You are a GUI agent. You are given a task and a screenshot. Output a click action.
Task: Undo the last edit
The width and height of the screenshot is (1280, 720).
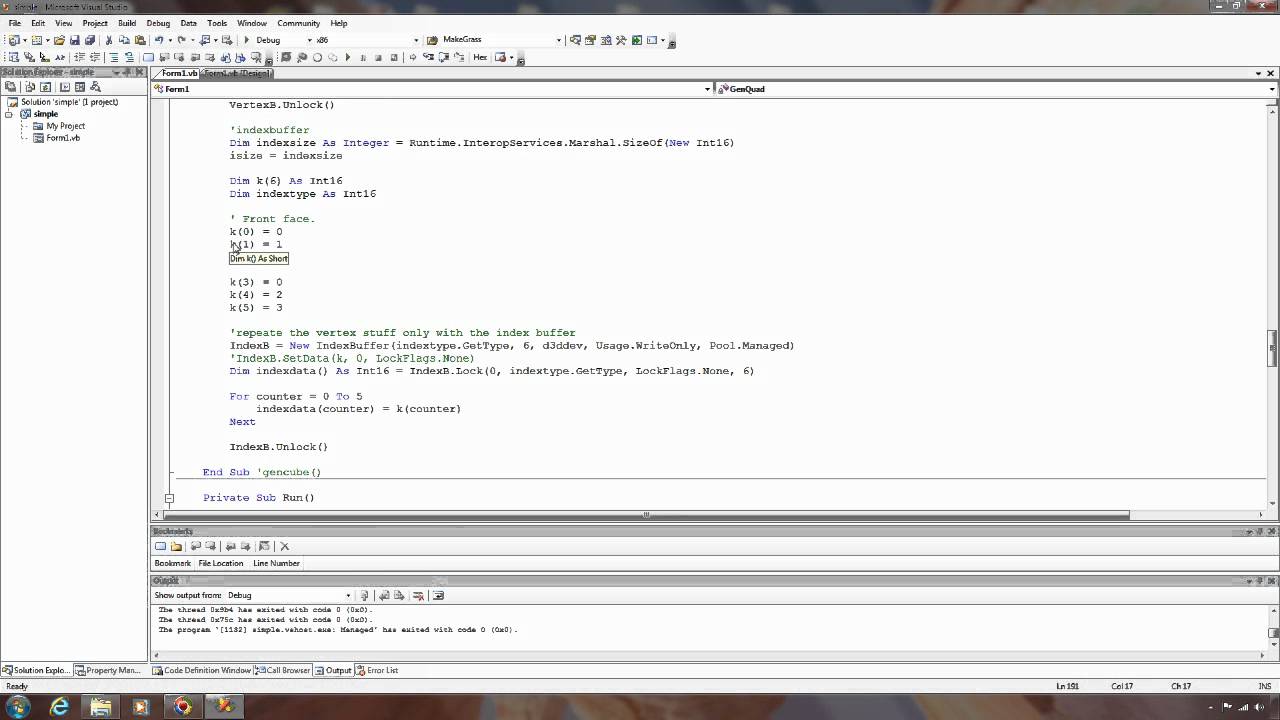pyautogui.click(x=159, y=40)
